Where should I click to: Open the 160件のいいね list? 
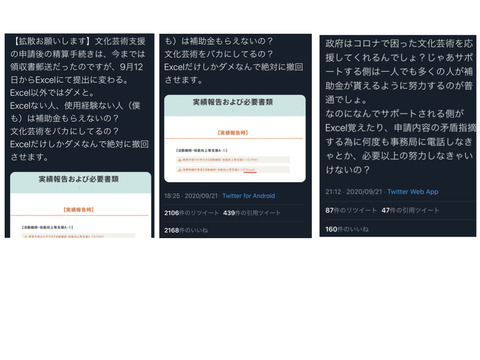(347, 229)
